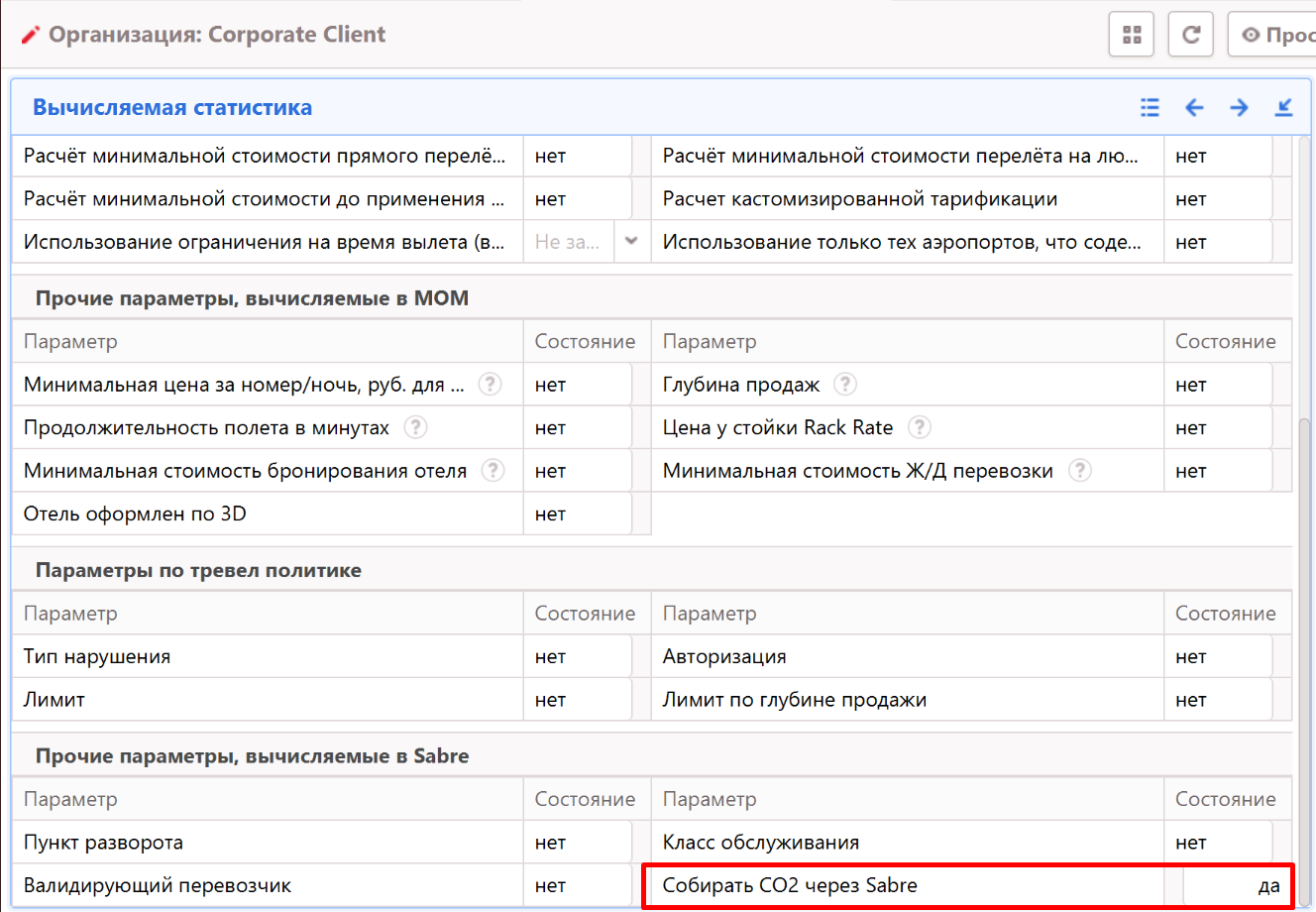Image resolution: width=1316 pixels, height=912 pixels.
Task: Click the refresh button in top toolbar
Action: click(1191, 35)
